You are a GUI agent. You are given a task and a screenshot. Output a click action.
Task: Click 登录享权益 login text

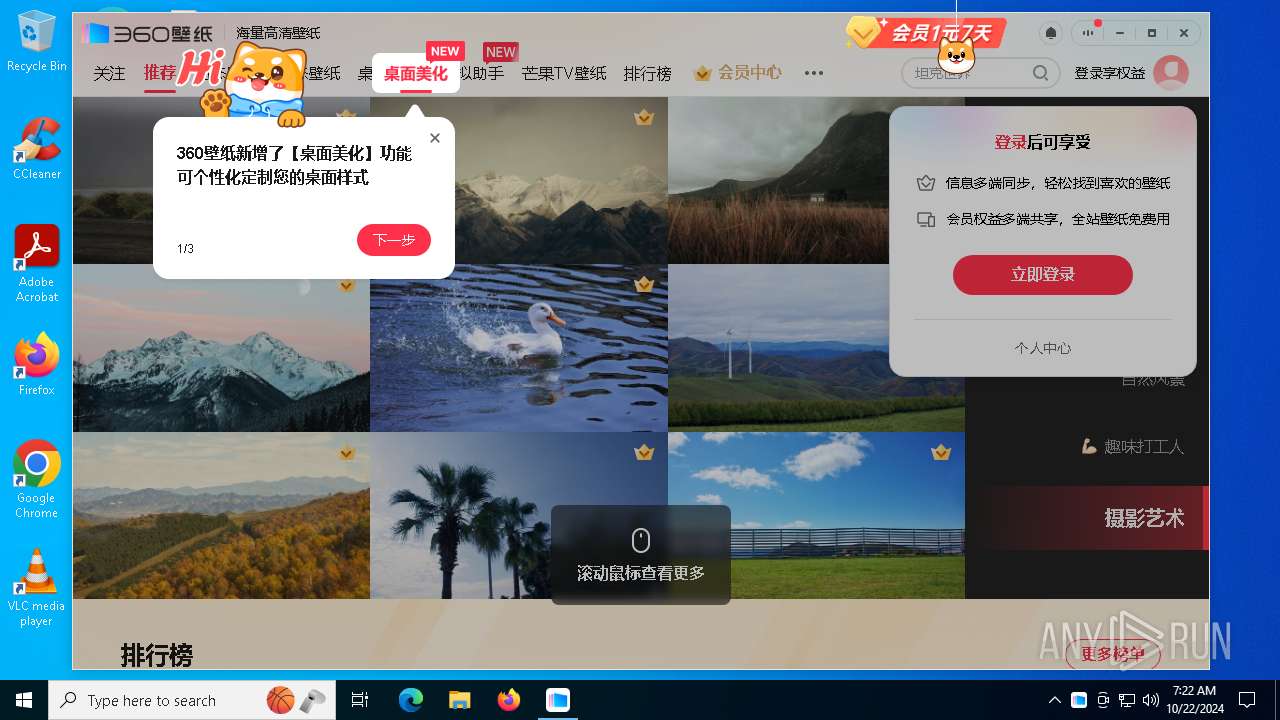pyautogui.click(x=1109, y=73)
